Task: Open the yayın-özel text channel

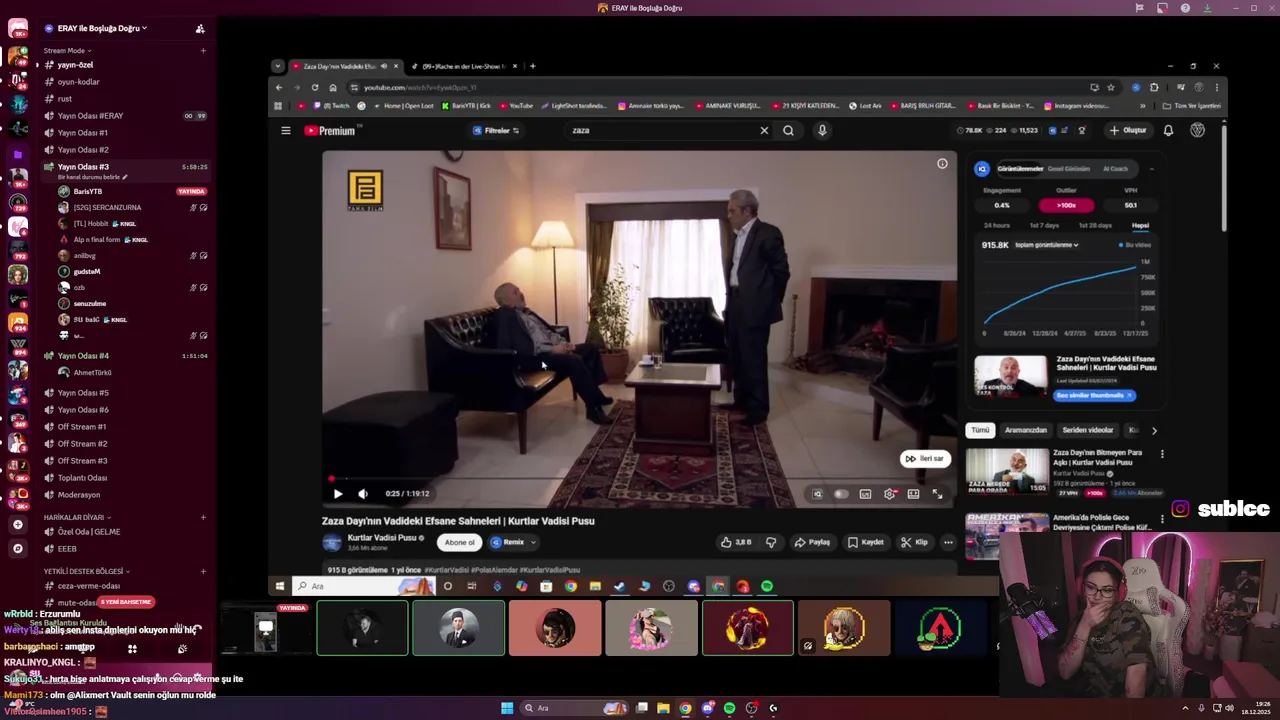Action: tap(75, 65)
